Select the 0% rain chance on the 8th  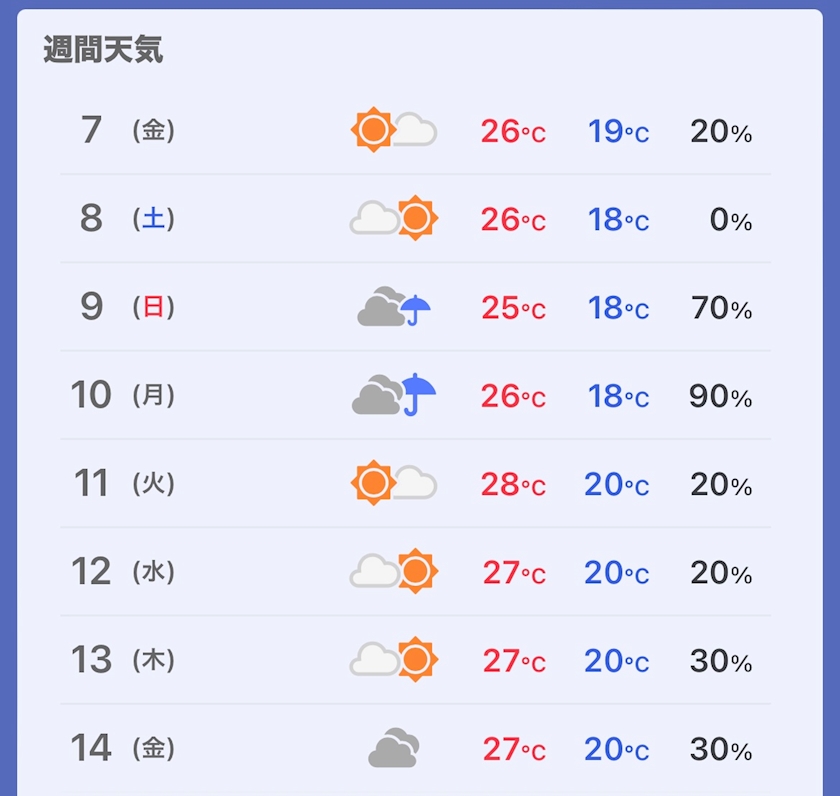click(x=731, y=220)
